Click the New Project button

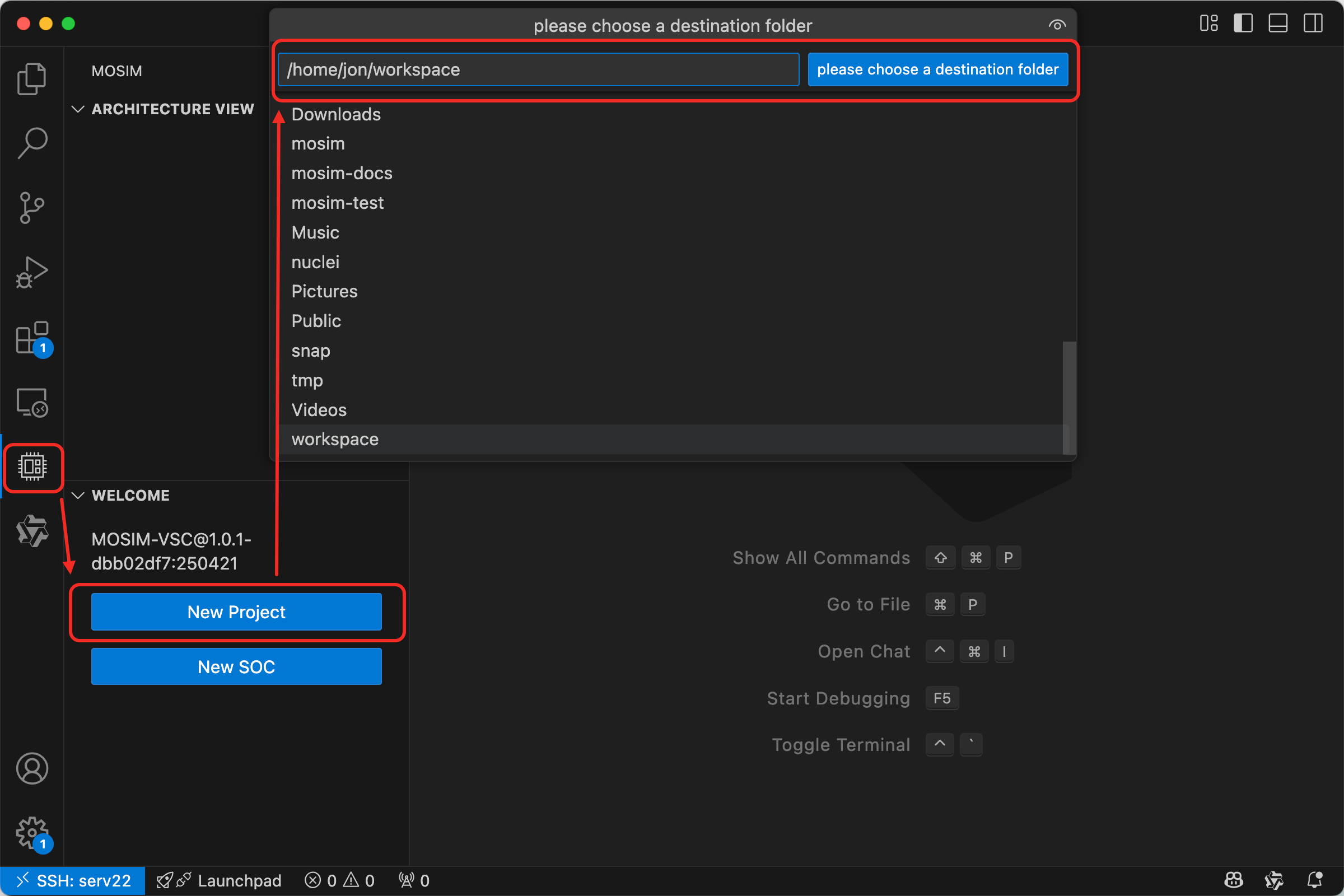(236, 612)
